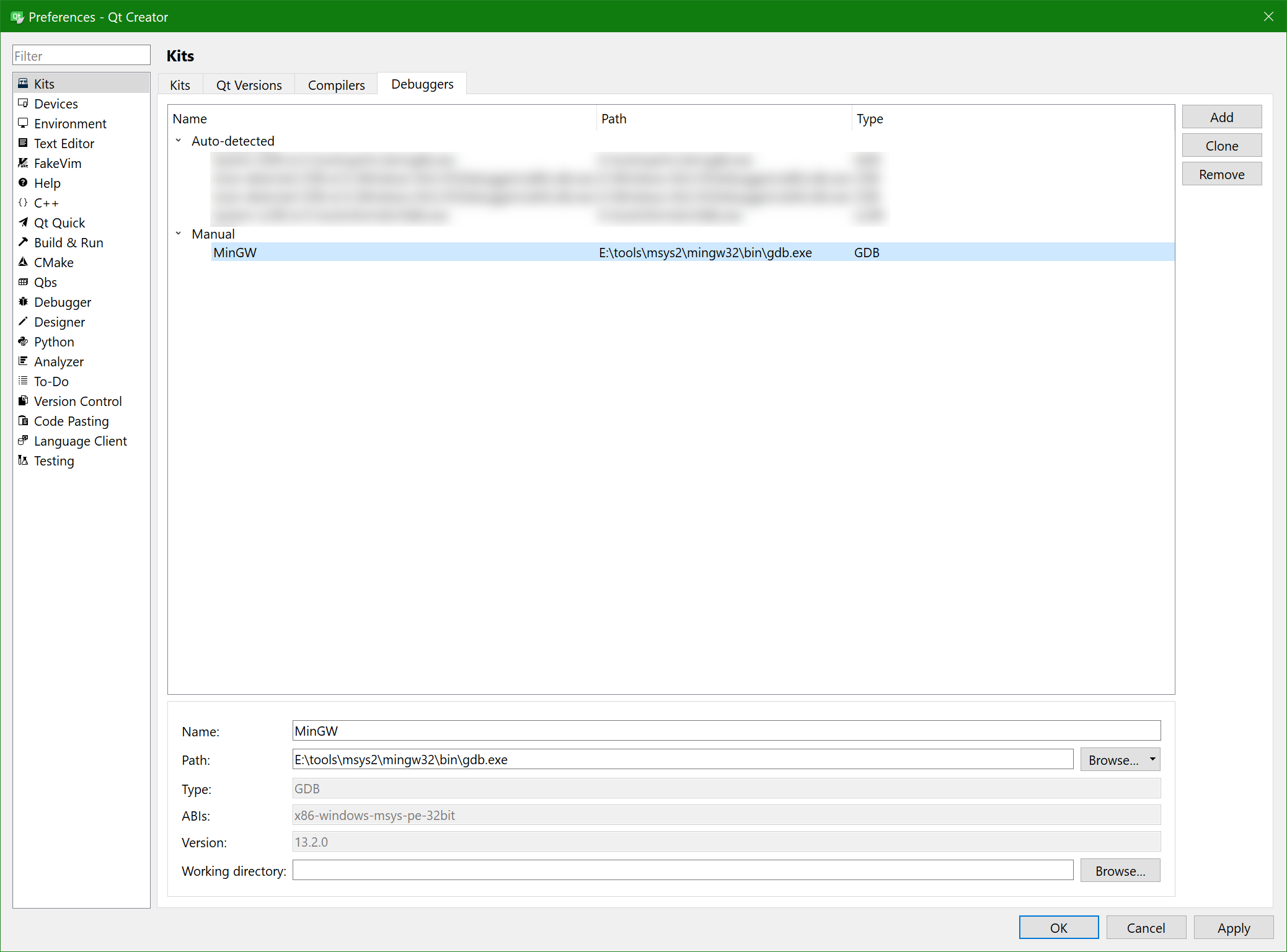This screenshot has width=1287, height=952.
Task: Open the CMake triangle icon
Action: click(x=23, y=262)
